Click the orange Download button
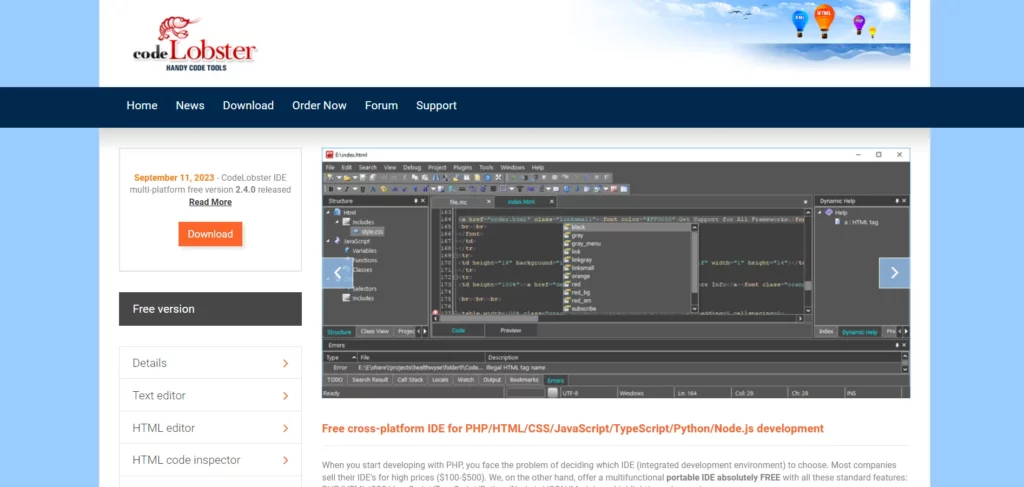The width and height of the screenshot is (1024, 487). [x=210, y=234]
